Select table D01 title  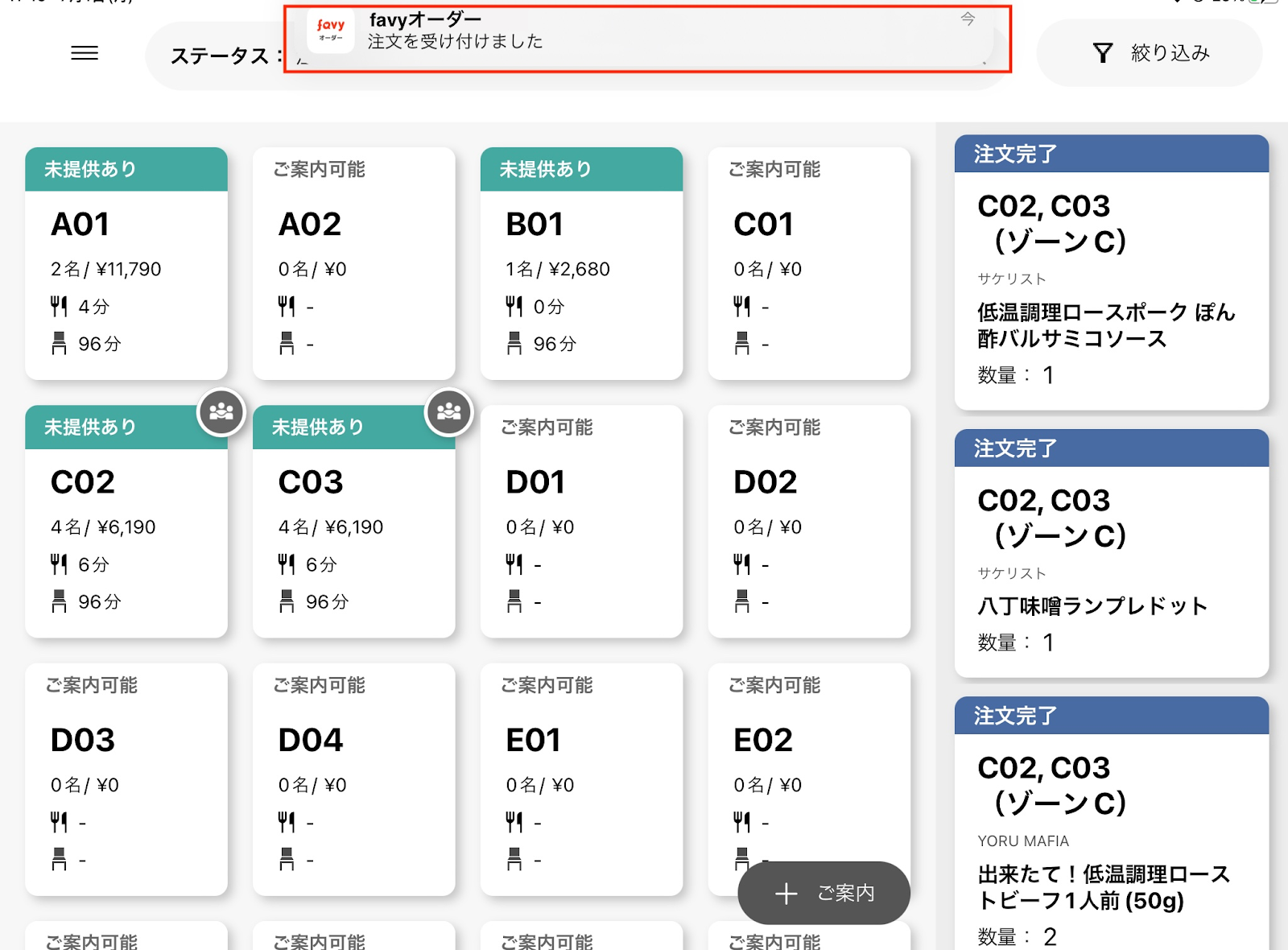535,482
